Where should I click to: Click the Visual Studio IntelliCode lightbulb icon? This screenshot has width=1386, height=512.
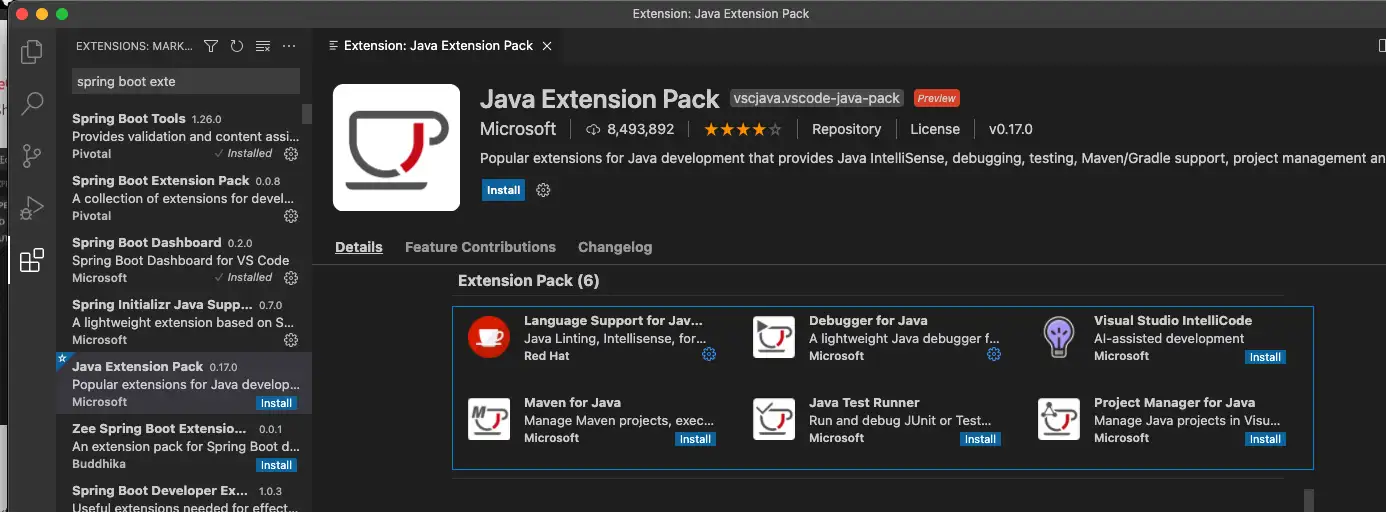click(x=1059, y=337)
